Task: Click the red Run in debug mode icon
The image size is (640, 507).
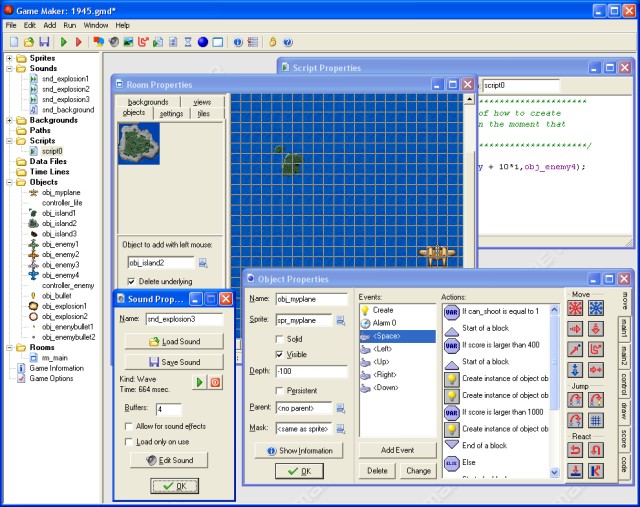Action: coord(79,42)
